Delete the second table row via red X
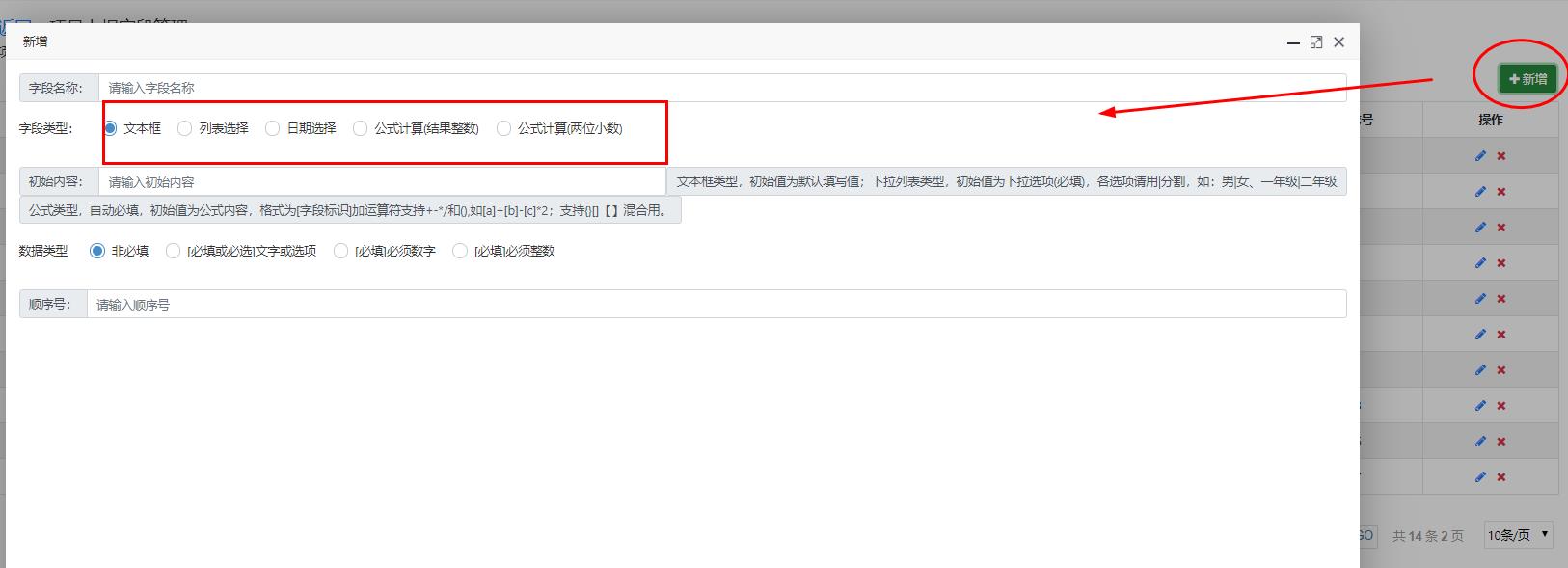Image resolution: width=1568 pixels, height=568 pixels. point(1501,192)
